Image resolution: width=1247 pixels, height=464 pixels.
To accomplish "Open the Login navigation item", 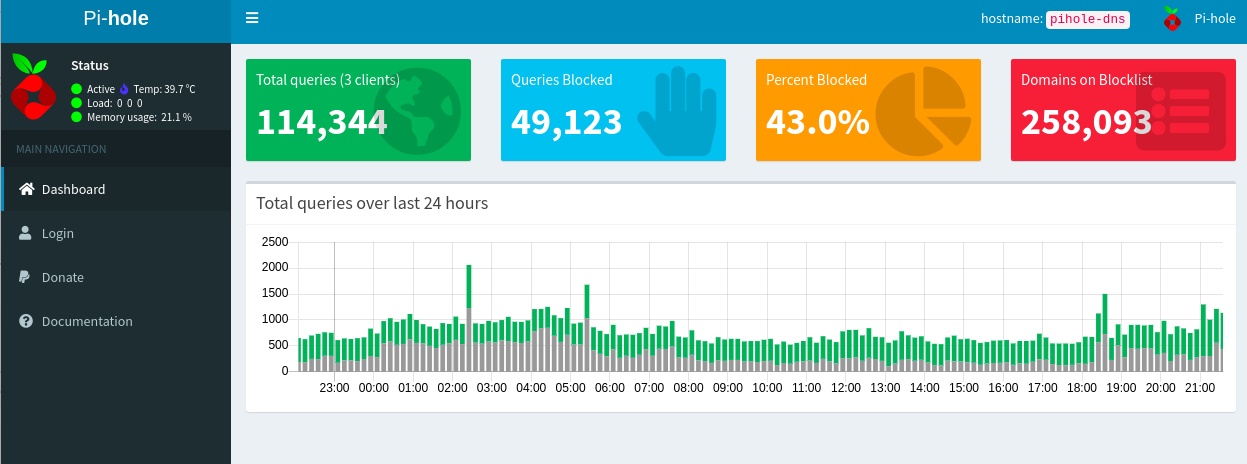I will pyautogui.click(x=115, y=233).
